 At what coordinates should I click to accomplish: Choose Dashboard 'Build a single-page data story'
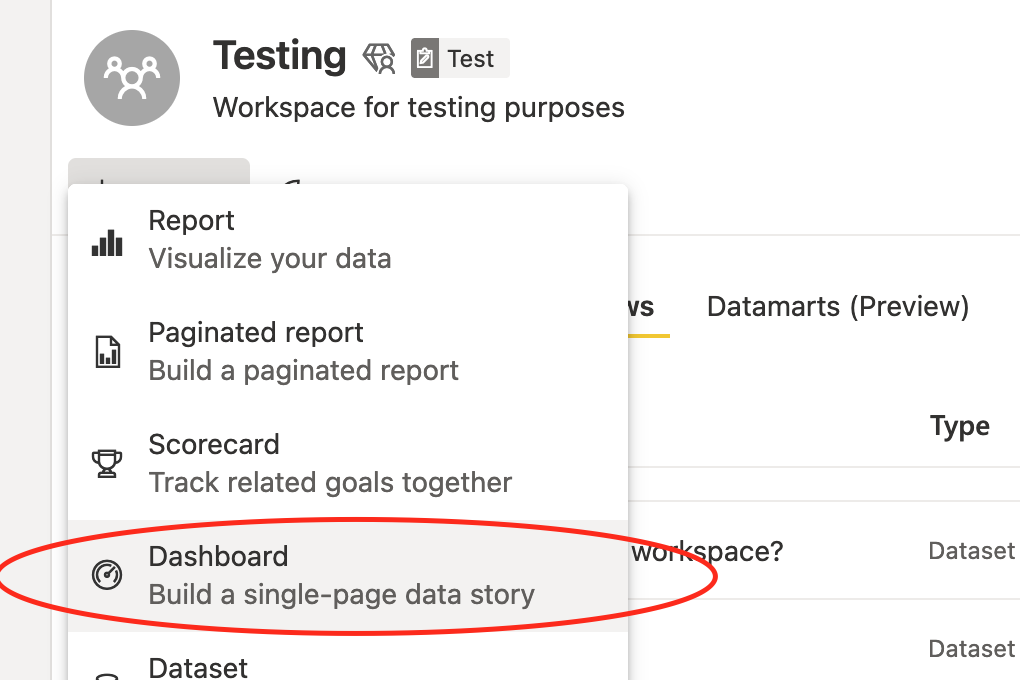[348, 575]
